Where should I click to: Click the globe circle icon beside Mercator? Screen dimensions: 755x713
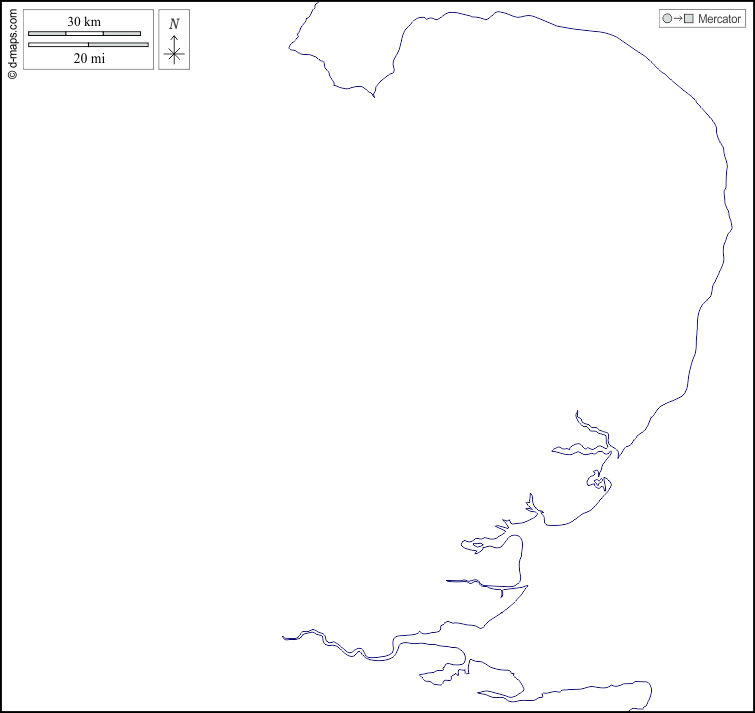[x=667, y=19]
